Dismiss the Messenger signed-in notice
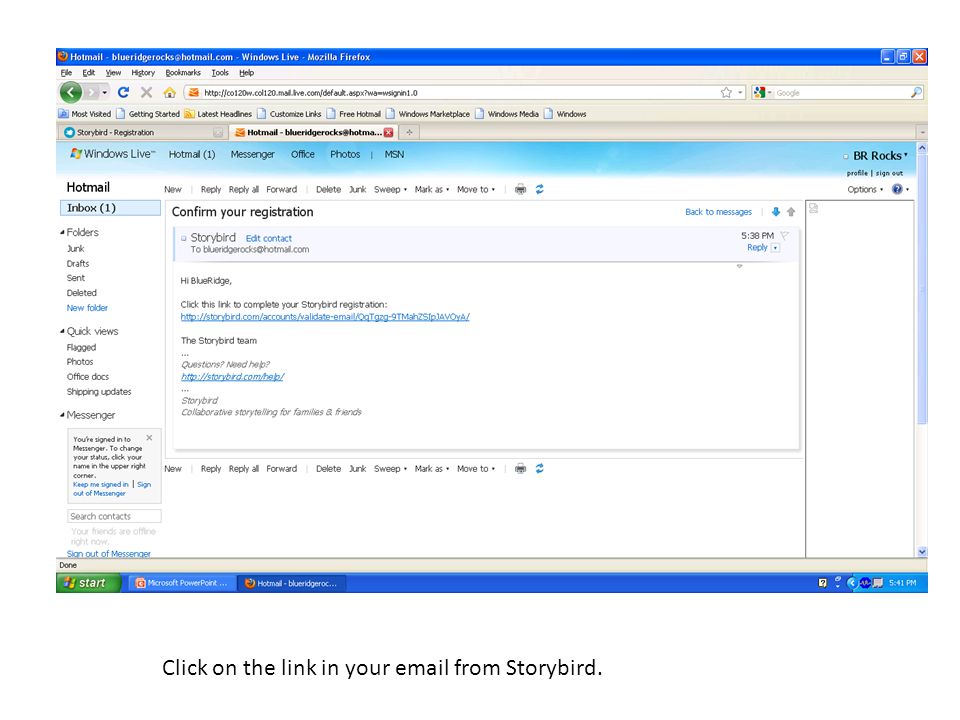Image resolution: width=960 pixels, height=720 pixels. coord(149,438)
